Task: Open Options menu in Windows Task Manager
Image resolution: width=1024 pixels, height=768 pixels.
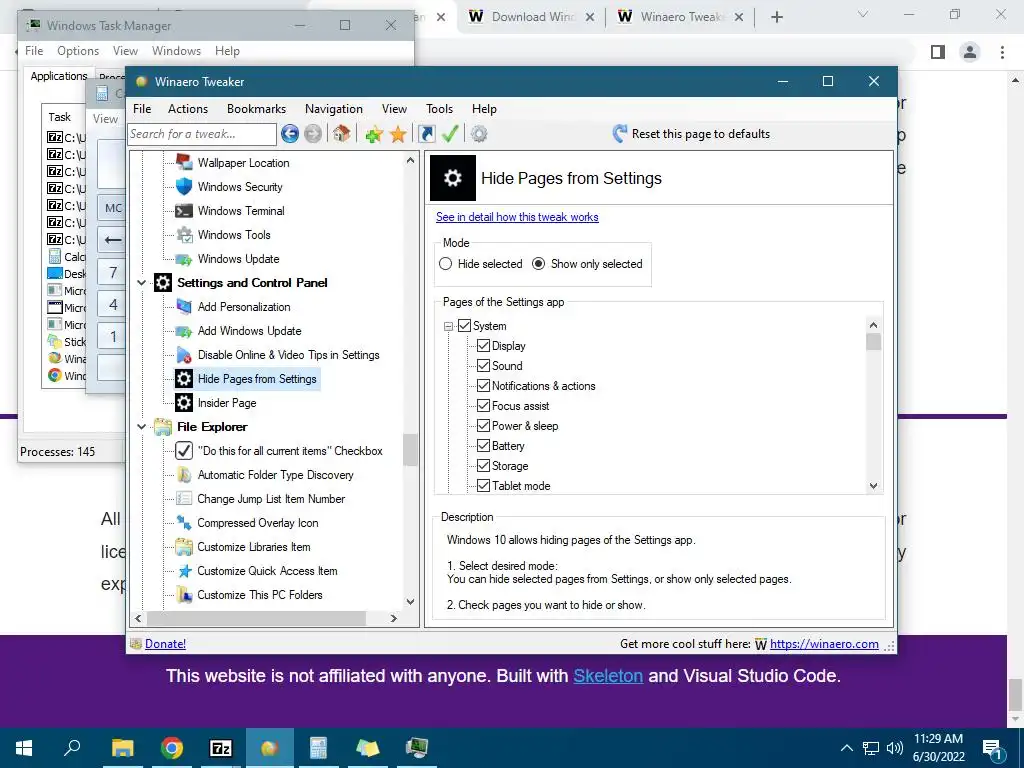Action: (x=78, y=51)
